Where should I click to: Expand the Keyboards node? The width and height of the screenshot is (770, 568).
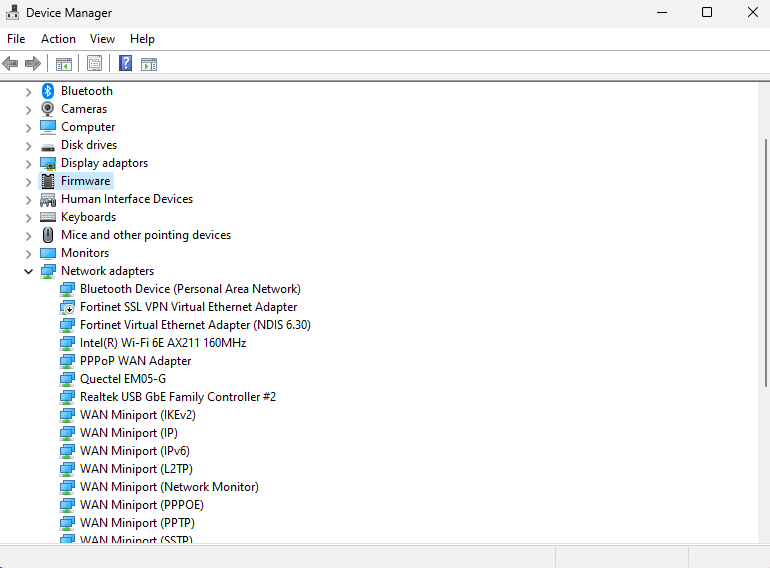coord(28,218)
